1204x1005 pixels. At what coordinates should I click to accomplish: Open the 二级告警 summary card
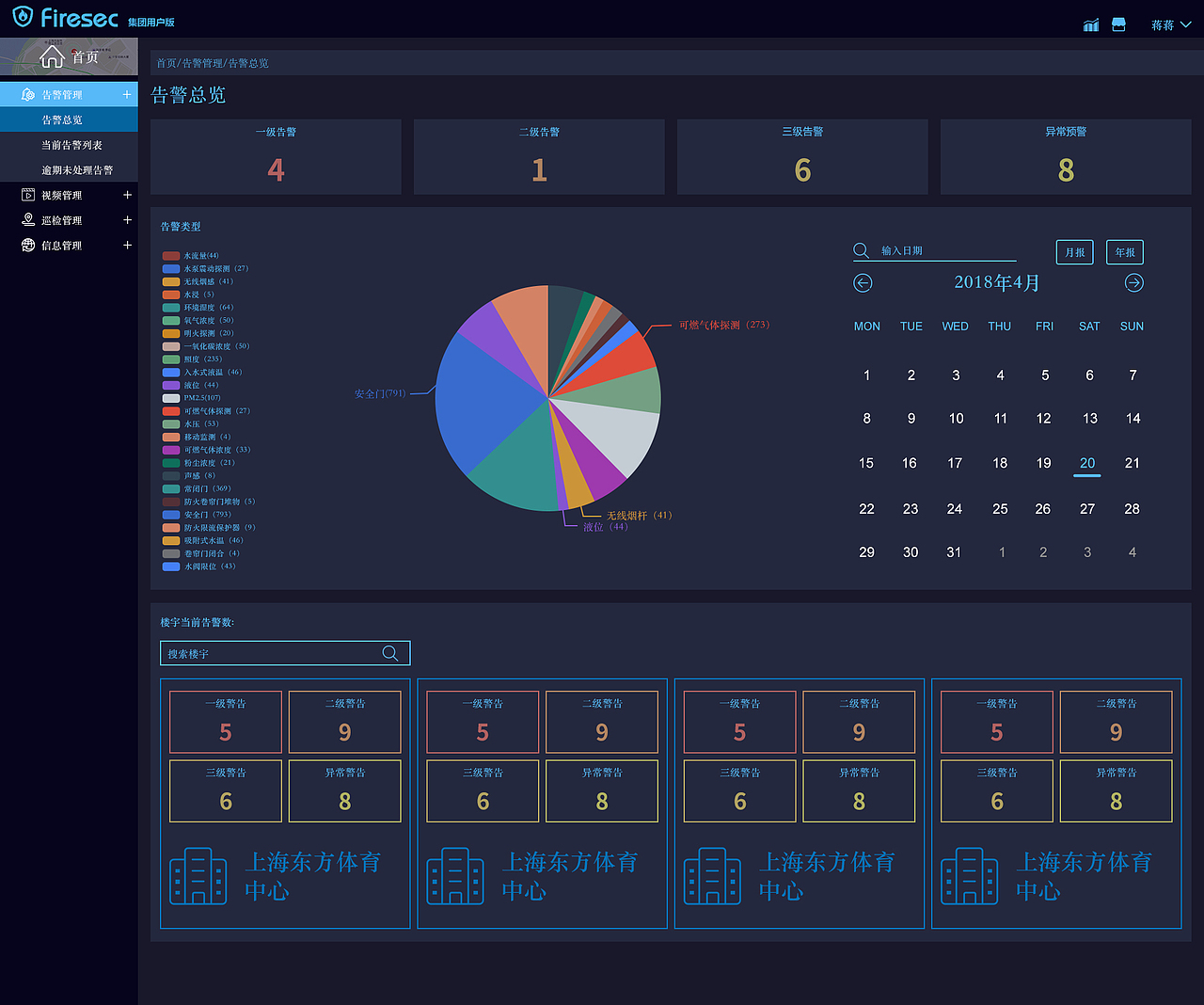539,156
